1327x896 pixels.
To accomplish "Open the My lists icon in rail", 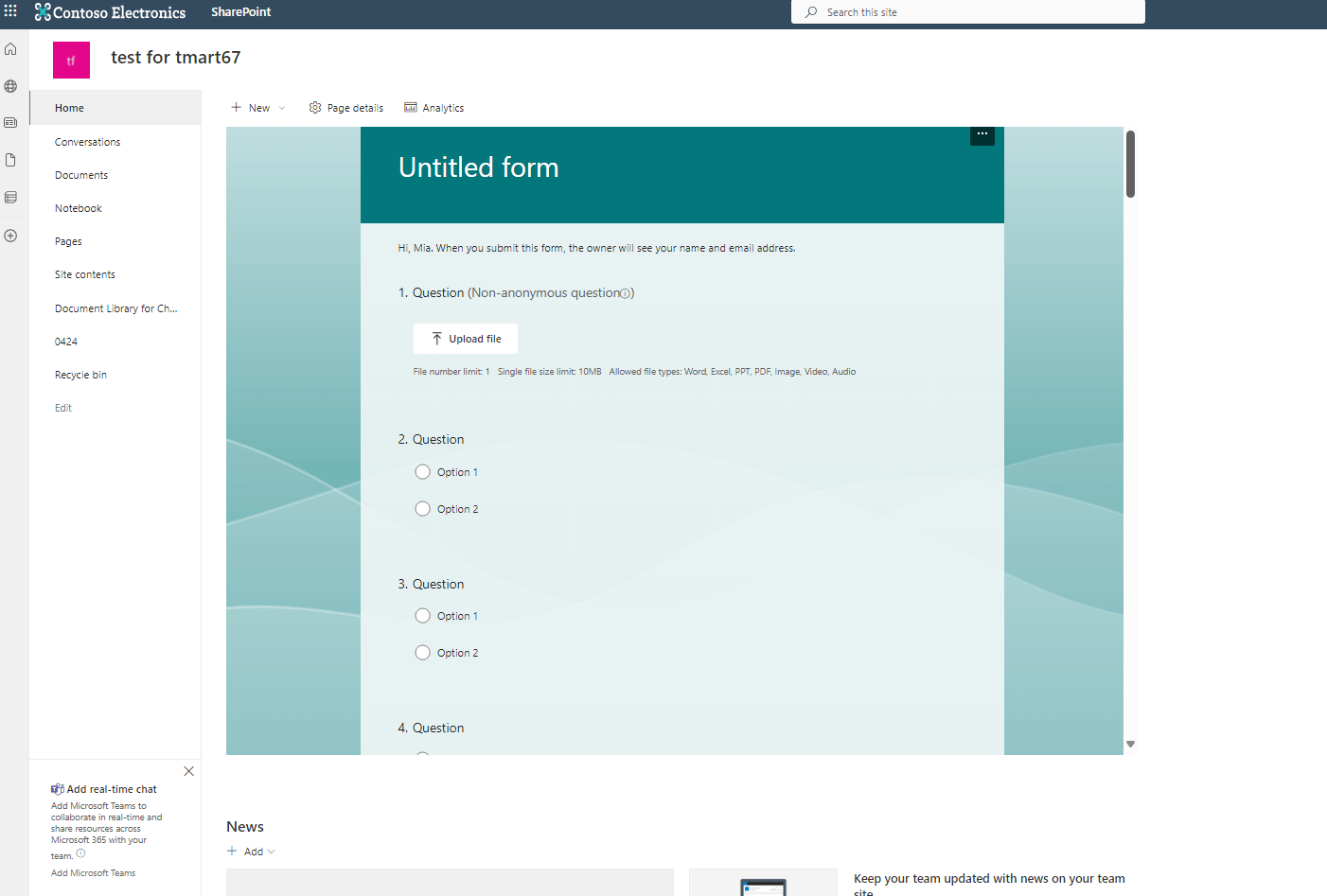I will click(10, 198).
